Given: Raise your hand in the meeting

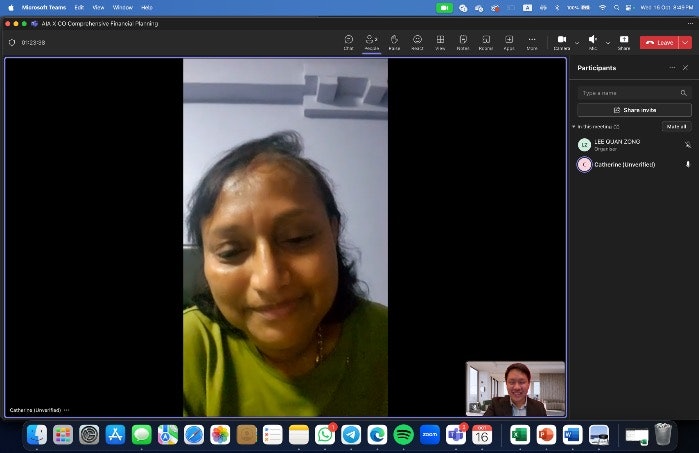Looking at the screenshot, I should coord(394,41).
